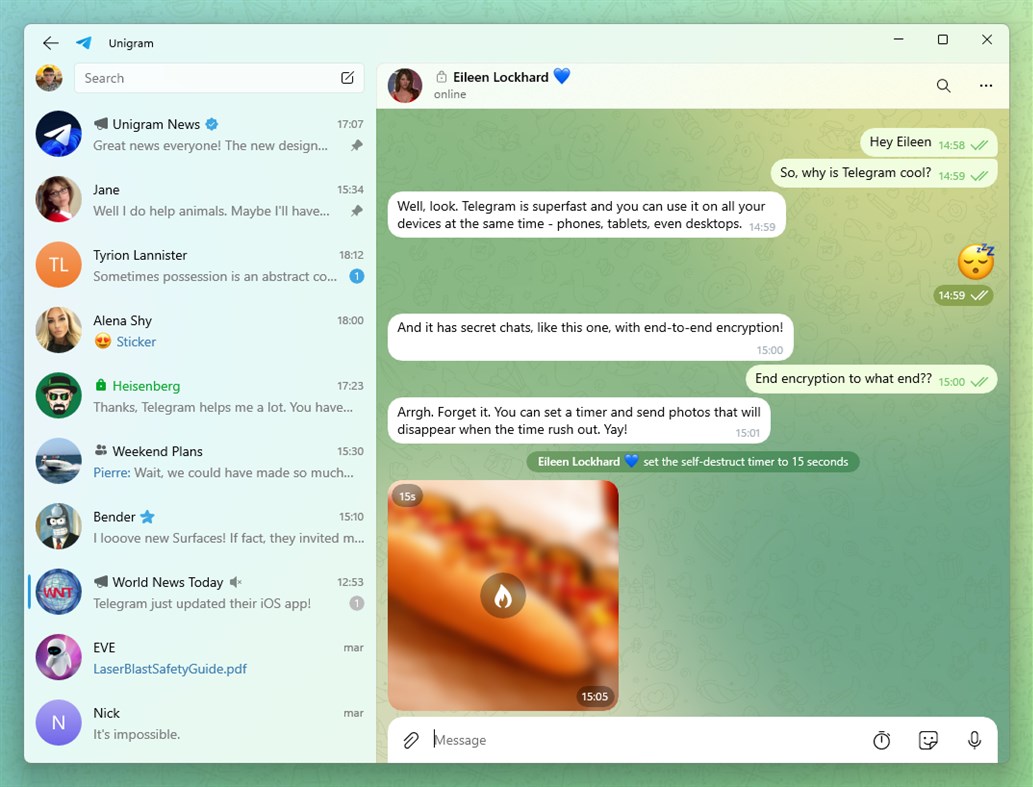The width and height of the screenshot is (1033, 787).
Task: Open the compose new message panel
Action: click(347, 77)
